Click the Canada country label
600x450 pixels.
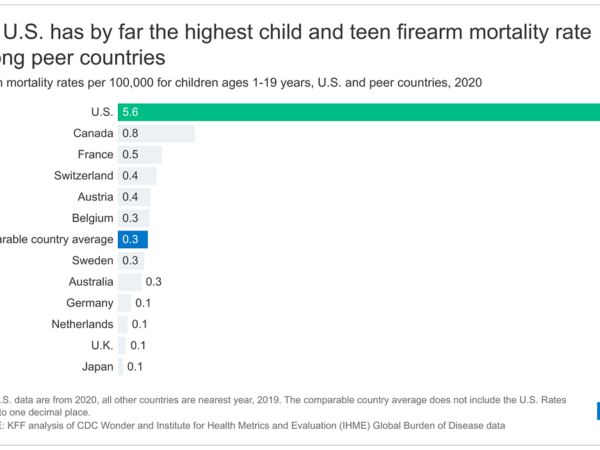[92, 133]
